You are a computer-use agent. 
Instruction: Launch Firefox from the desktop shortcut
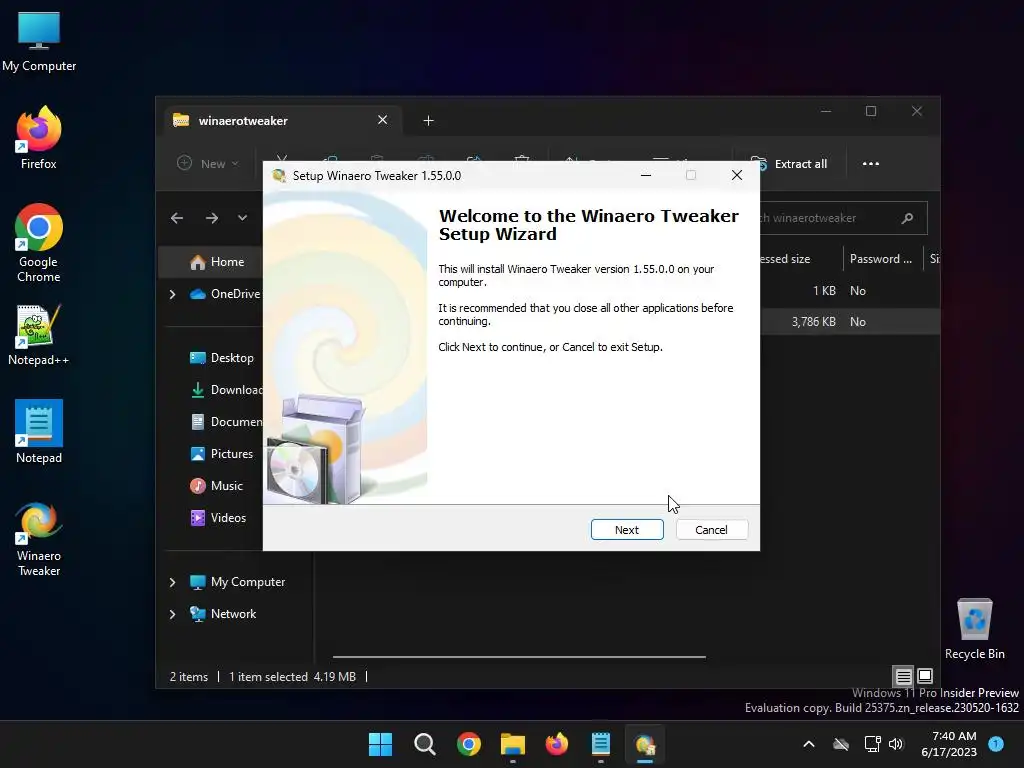(x=39, y=138)
